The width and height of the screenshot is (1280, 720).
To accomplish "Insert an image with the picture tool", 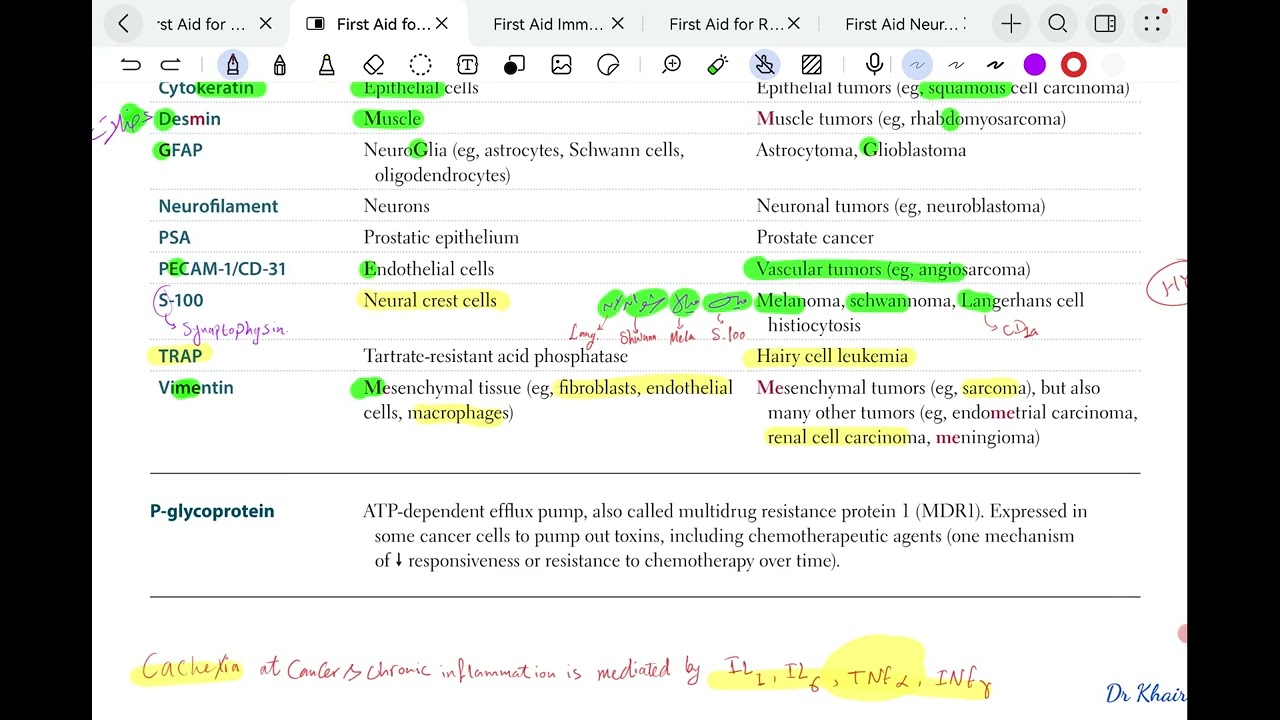I will coord(561,65).
